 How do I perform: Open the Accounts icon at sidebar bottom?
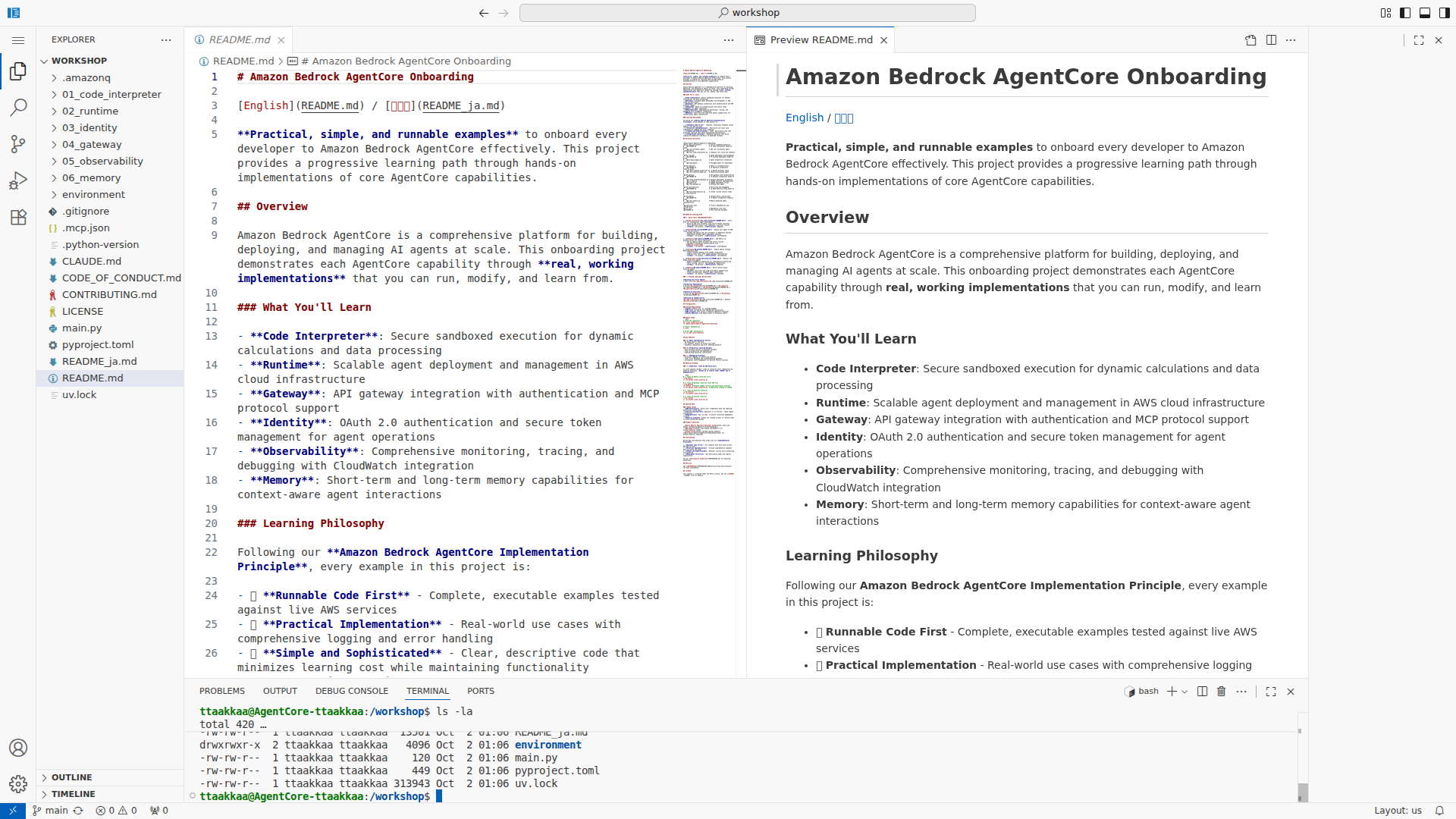18,747
